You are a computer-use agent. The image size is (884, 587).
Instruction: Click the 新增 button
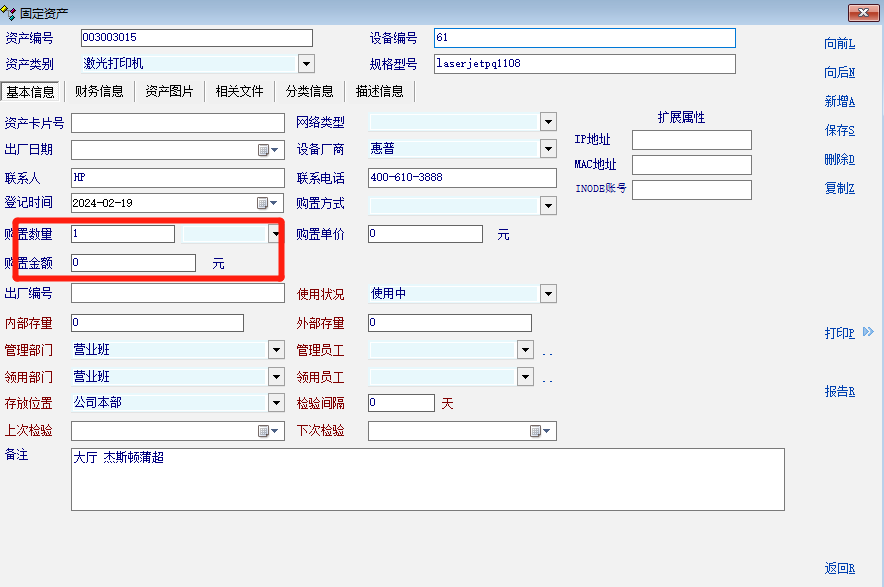[839, 102]
